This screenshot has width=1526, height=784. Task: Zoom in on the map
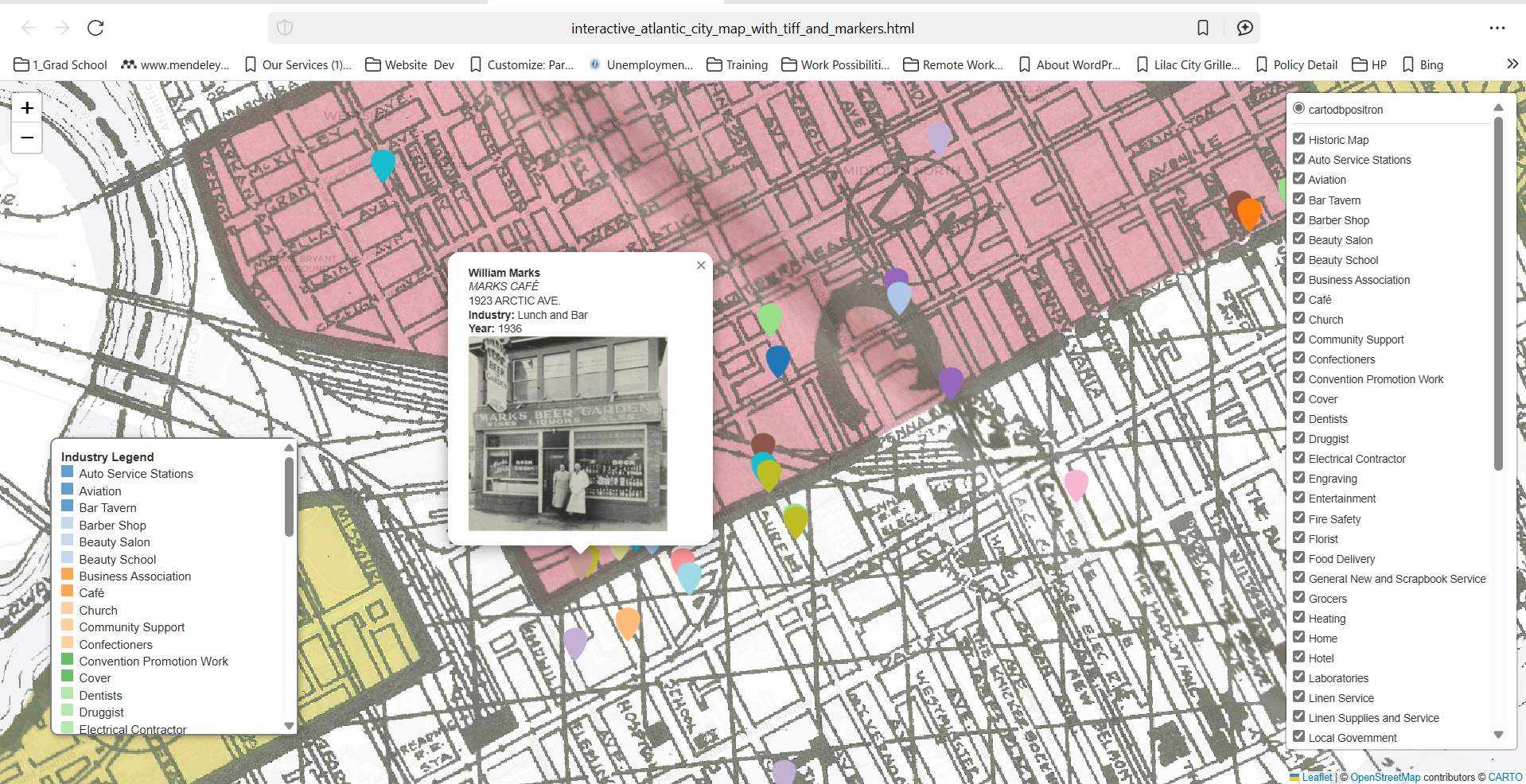click(x=26, y=108)
